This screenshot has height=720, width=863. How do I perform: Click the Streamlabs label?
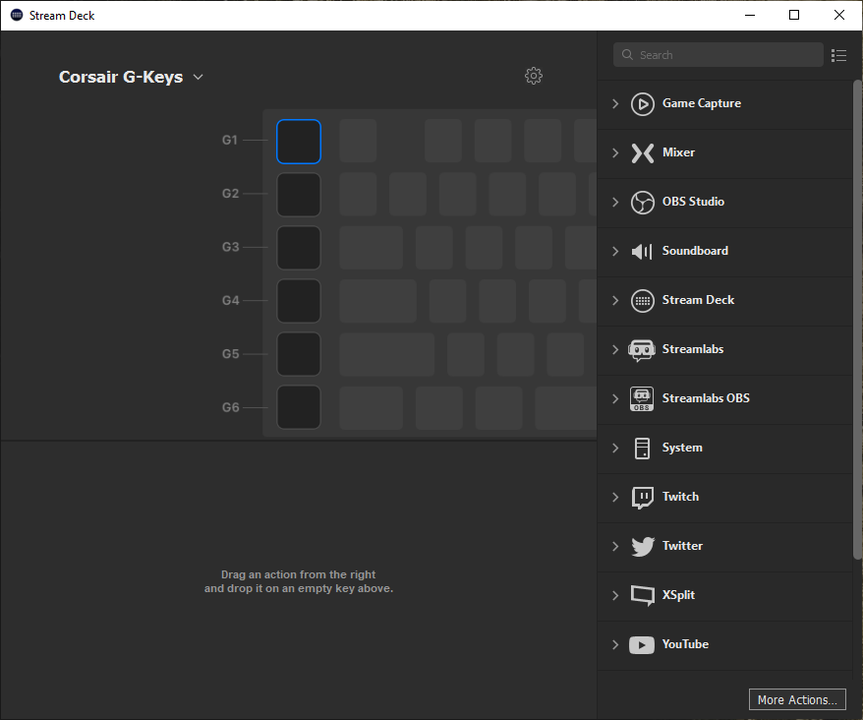(x=692, y=349)
